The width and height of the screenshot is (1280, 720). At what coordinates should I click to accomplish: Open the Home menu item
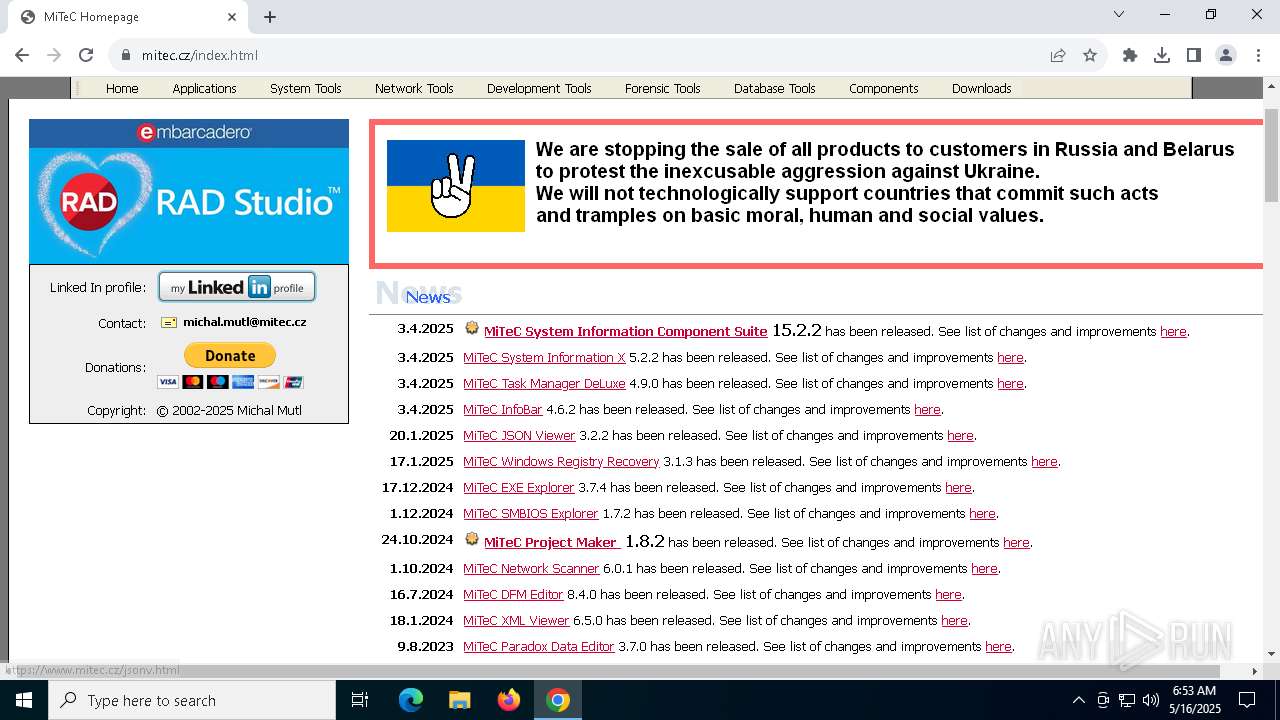click(x=122, y=88)
